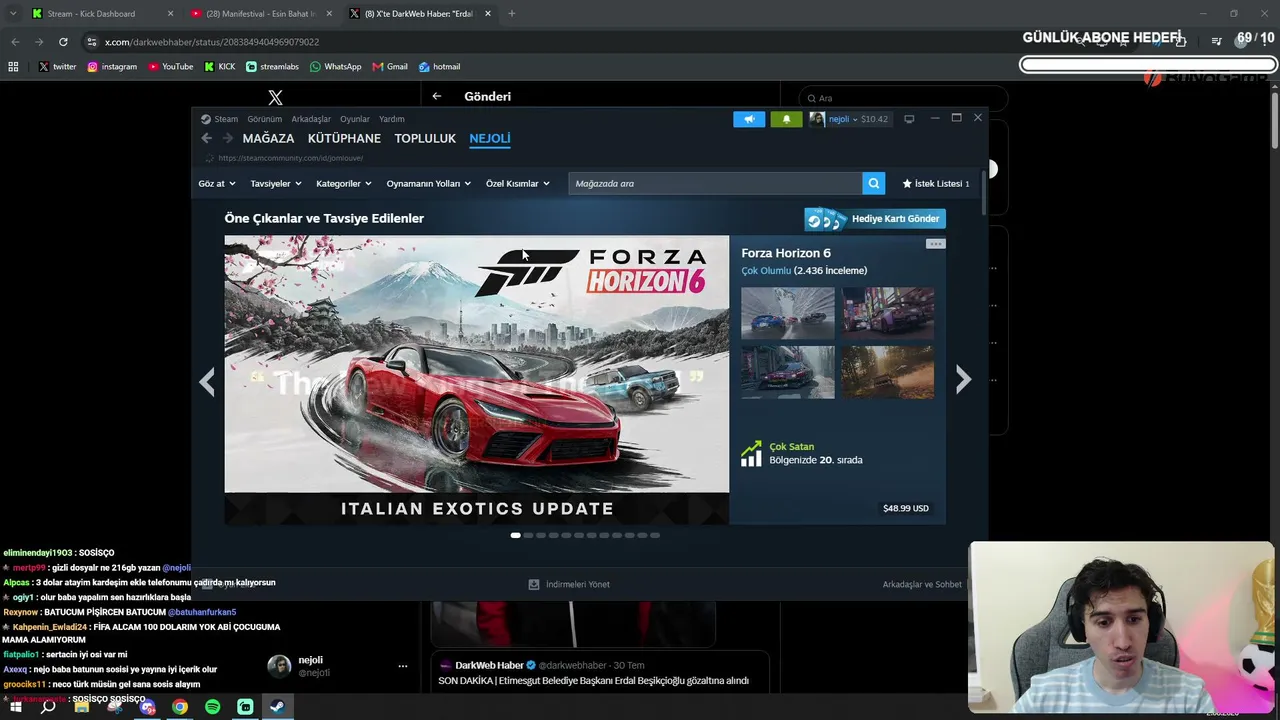
Task: Open Discord from the taskbar
Action: tap(148, 707)
